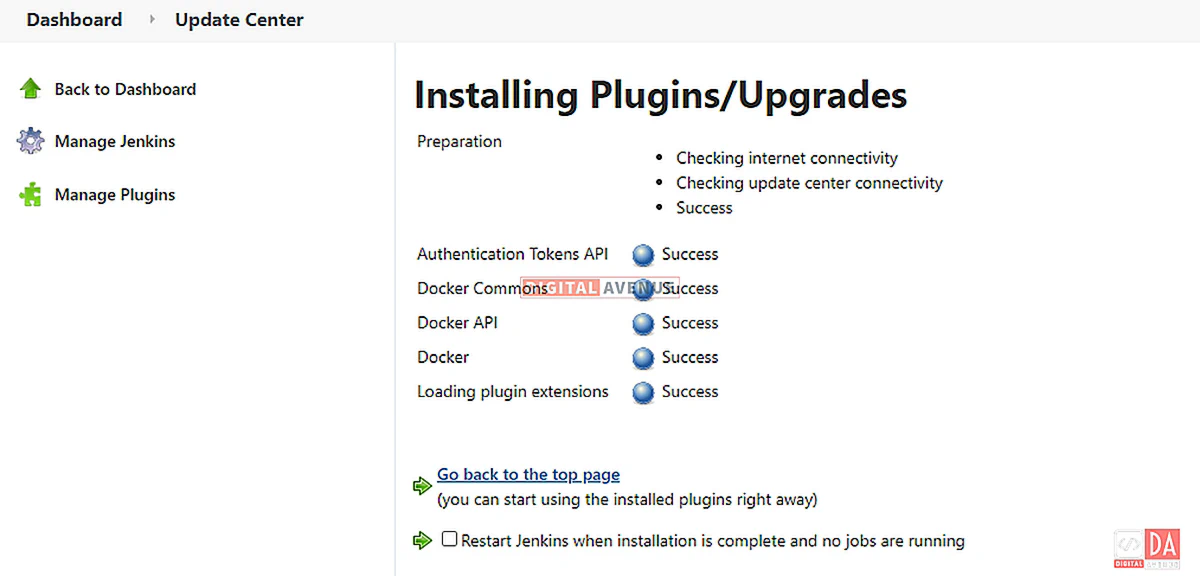Screen dimensions: 1200x576
Task: Click the Installing Plugins/Upgrades heading
Action: tap(661, 95)
